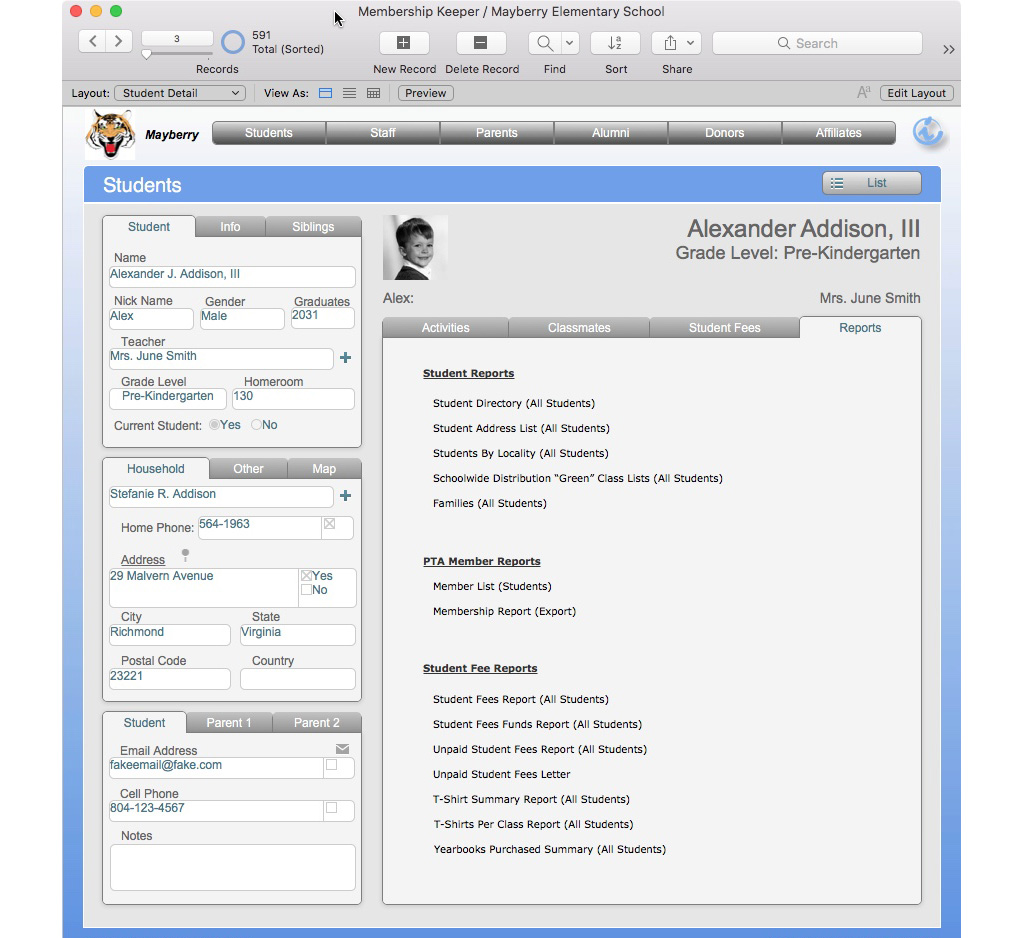
Task: Click Edit Layout button
Action: coord(916,93)
